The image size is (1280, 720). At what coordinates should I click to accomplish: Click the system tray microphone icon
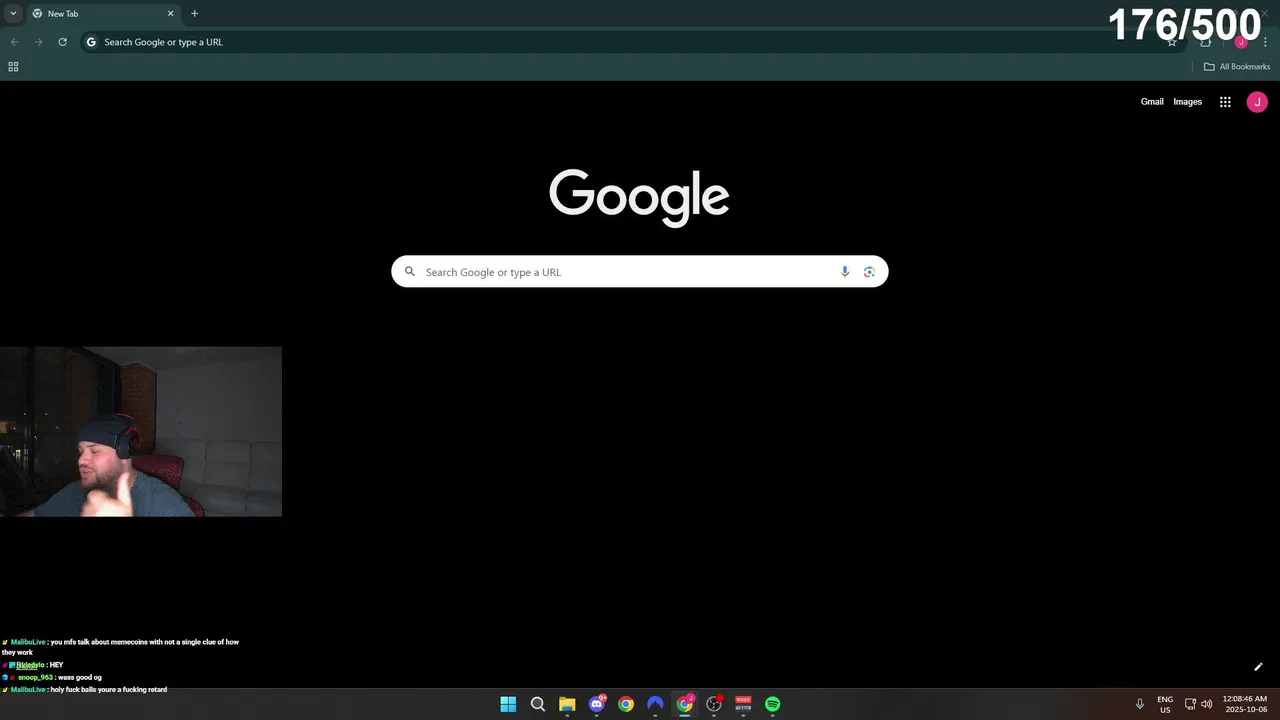(1139, 704)
